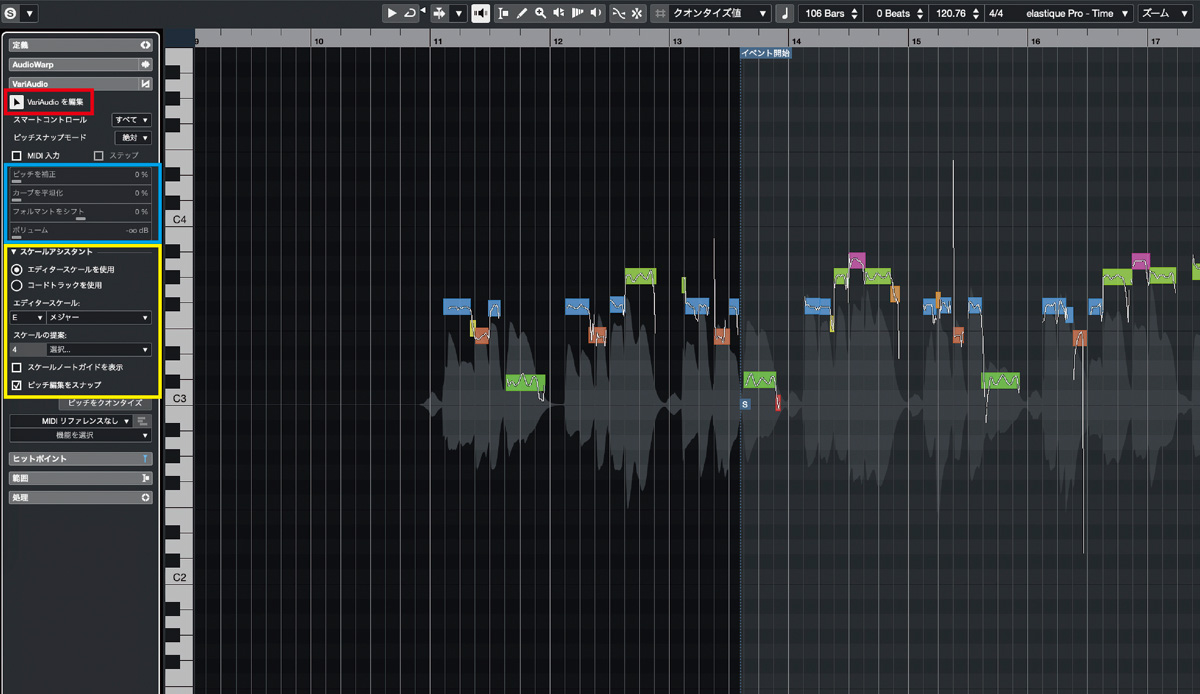Click the ピッチをクオンタイズ button
The height and width of the screenshot is (694, 1200).
click(105, 403)
